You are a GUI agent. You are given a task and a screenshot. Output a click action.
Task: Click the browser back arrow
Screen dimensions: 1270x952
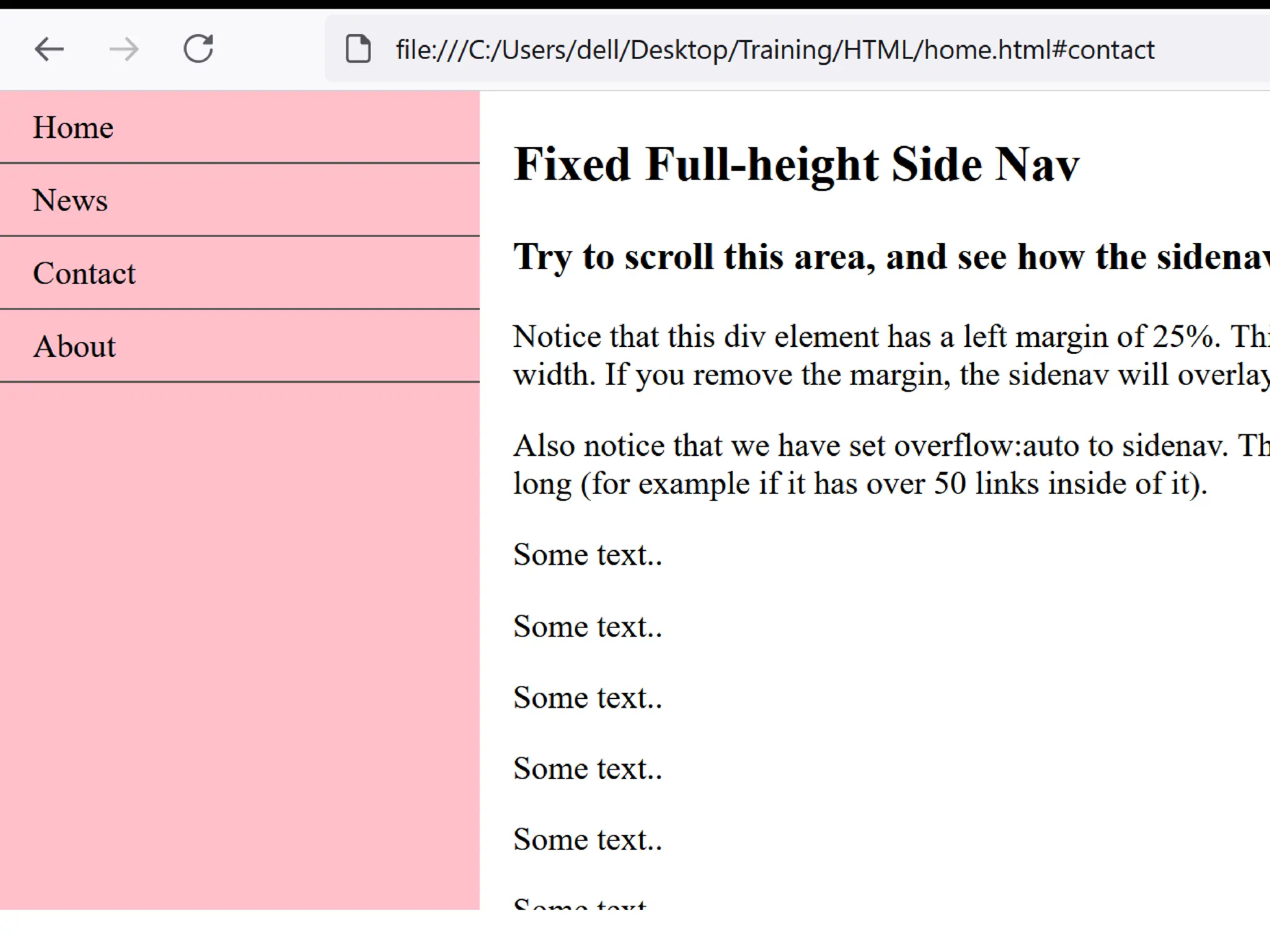pos(49,49)
